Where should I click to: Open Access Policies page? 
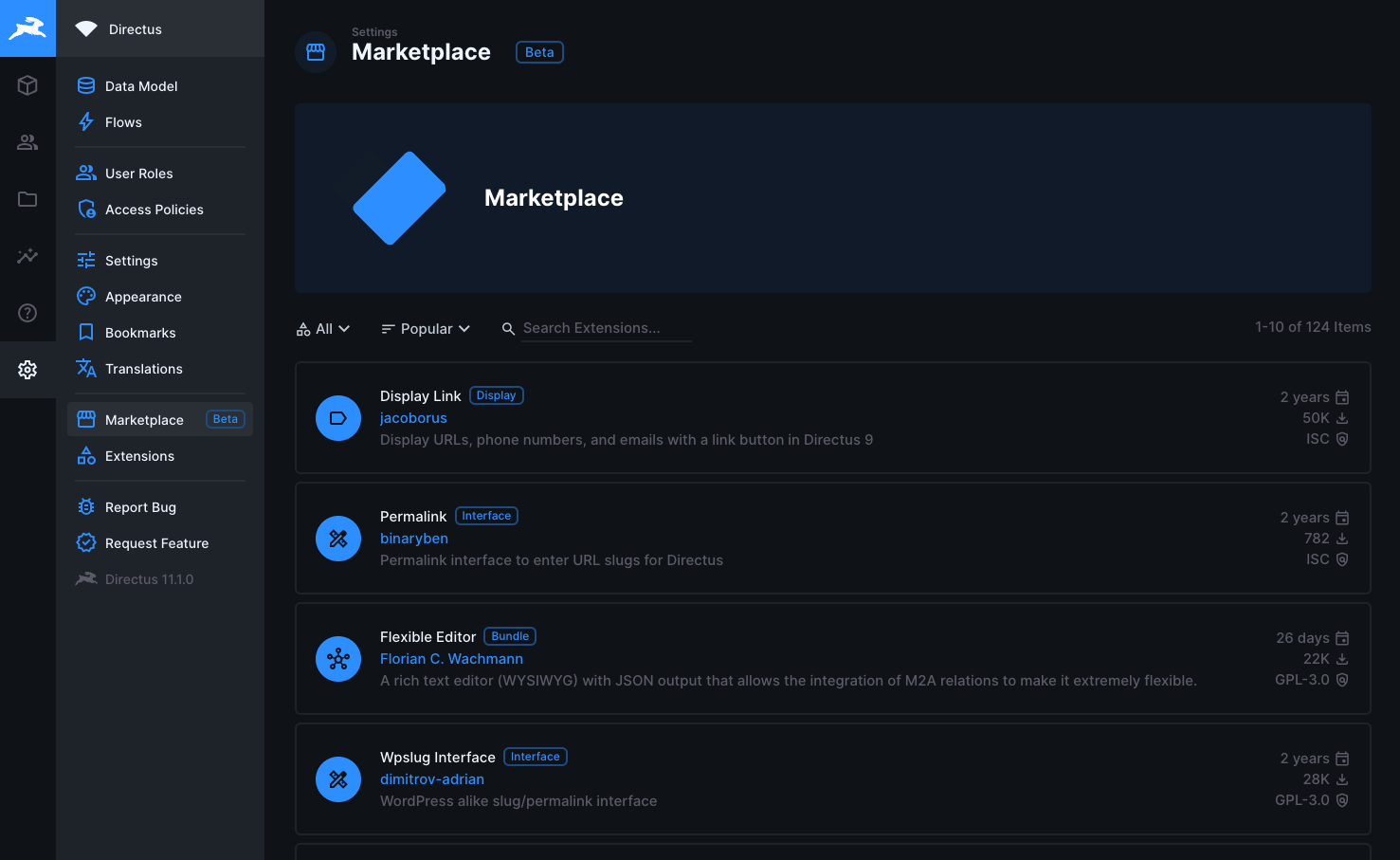tap(160, 209)
